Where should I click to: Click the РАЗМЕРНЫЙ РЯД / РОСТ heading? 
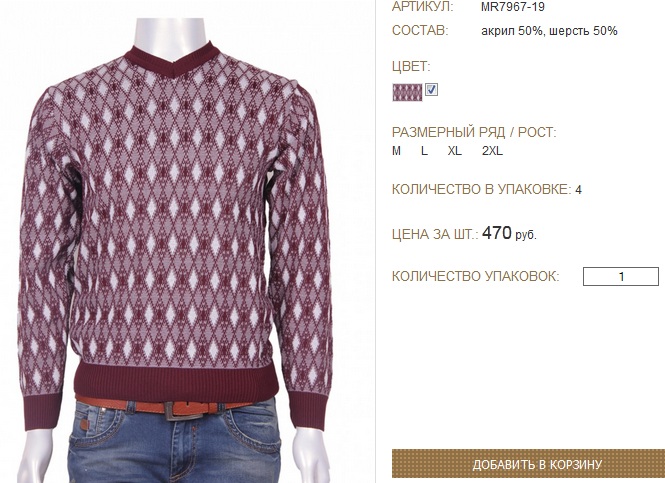(x=474, y=132)
